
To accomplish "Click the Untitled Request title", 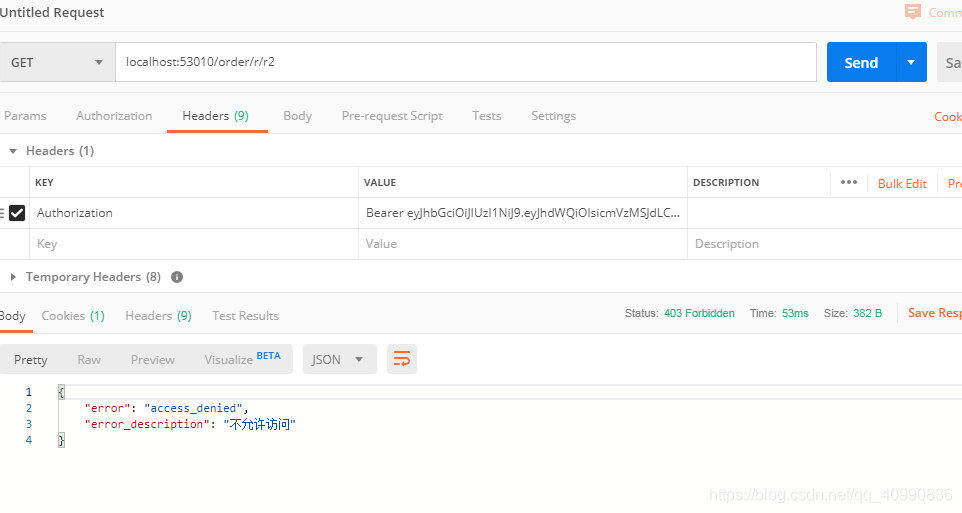I will (x=52, y=12).
